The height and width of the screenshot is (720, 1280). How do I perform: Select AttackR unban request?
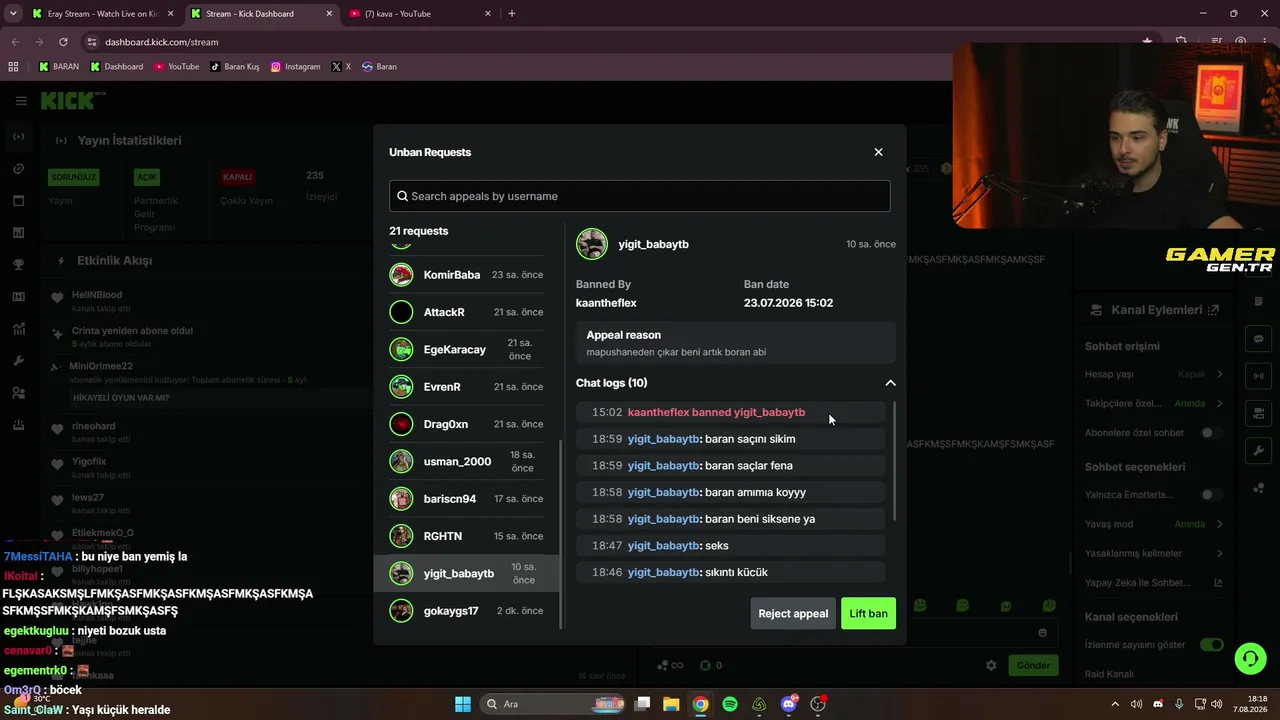click(x=466, y=312)
